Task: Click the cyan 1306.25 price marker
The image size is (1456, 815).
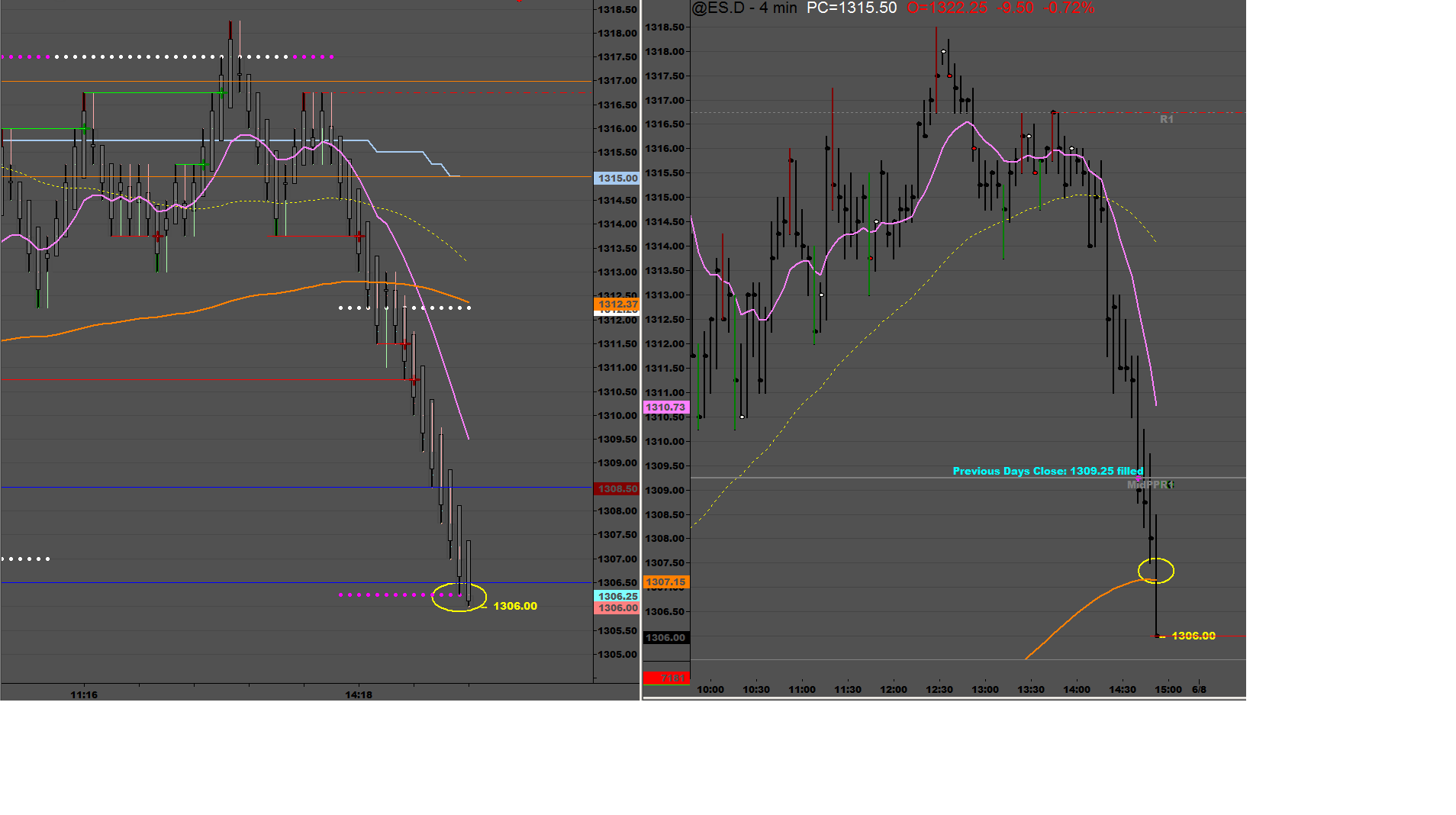Action: coord(617,597)
